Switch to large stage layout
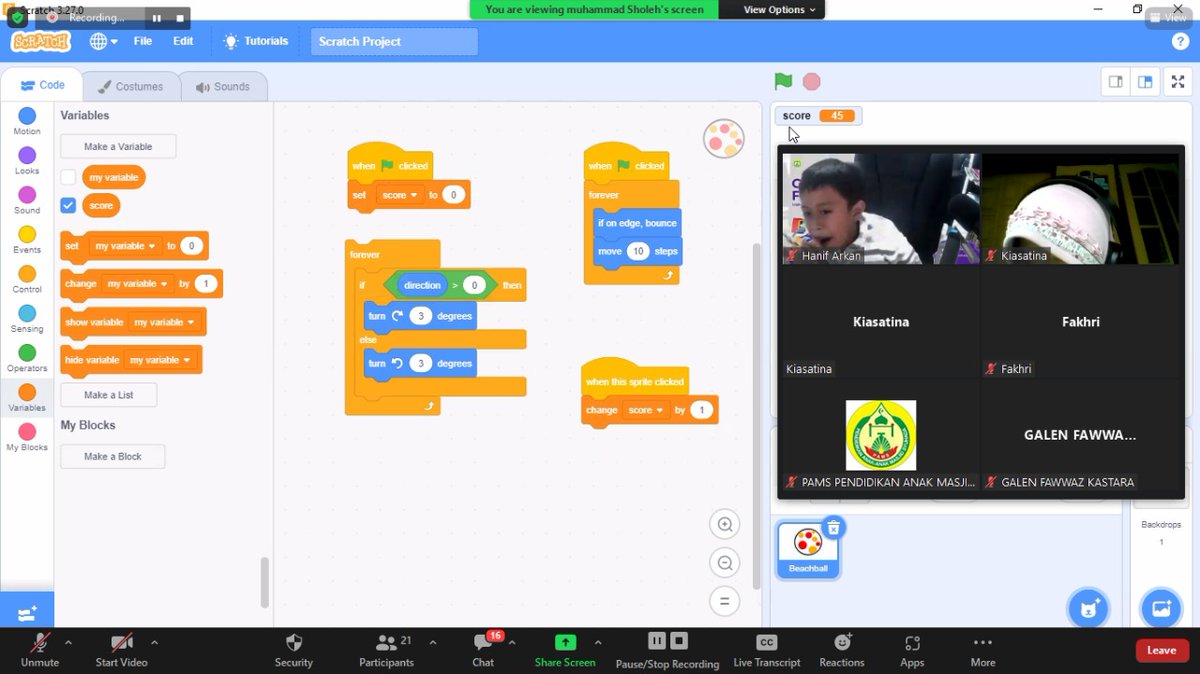 point(1146,82)
